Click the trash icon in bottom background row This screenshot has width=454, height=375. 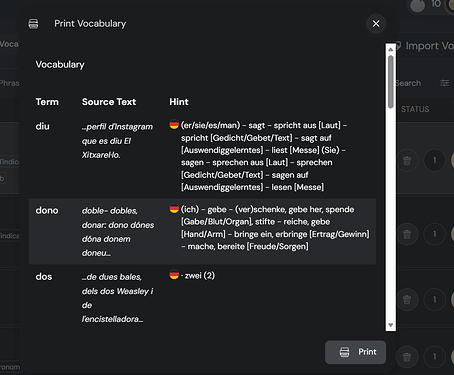pyautogui.click(x=407, y=357)
